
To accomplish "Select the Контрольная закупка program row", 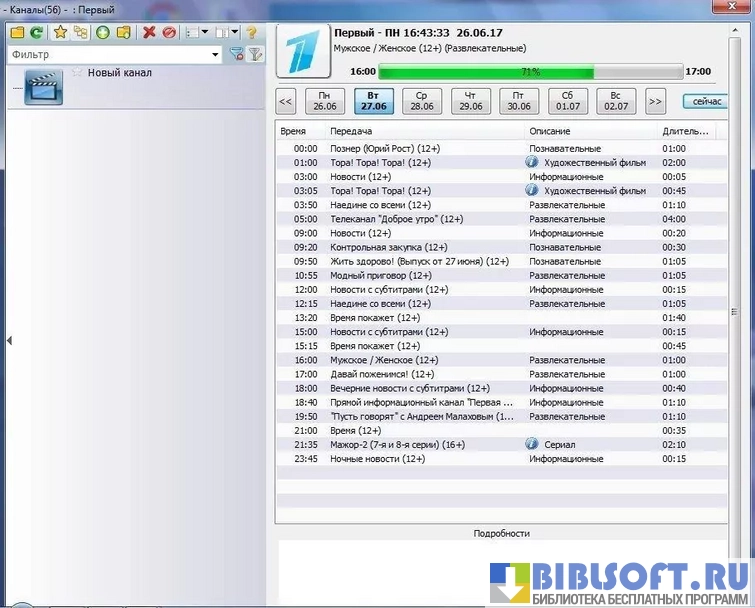I will coord(388,247).
